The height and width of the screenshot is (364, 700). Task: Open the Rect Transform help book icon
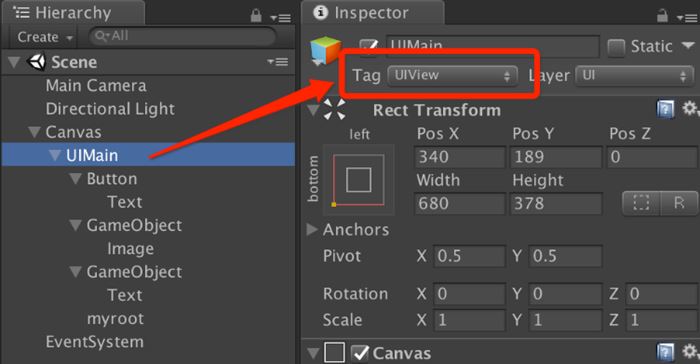coord(665,109)
